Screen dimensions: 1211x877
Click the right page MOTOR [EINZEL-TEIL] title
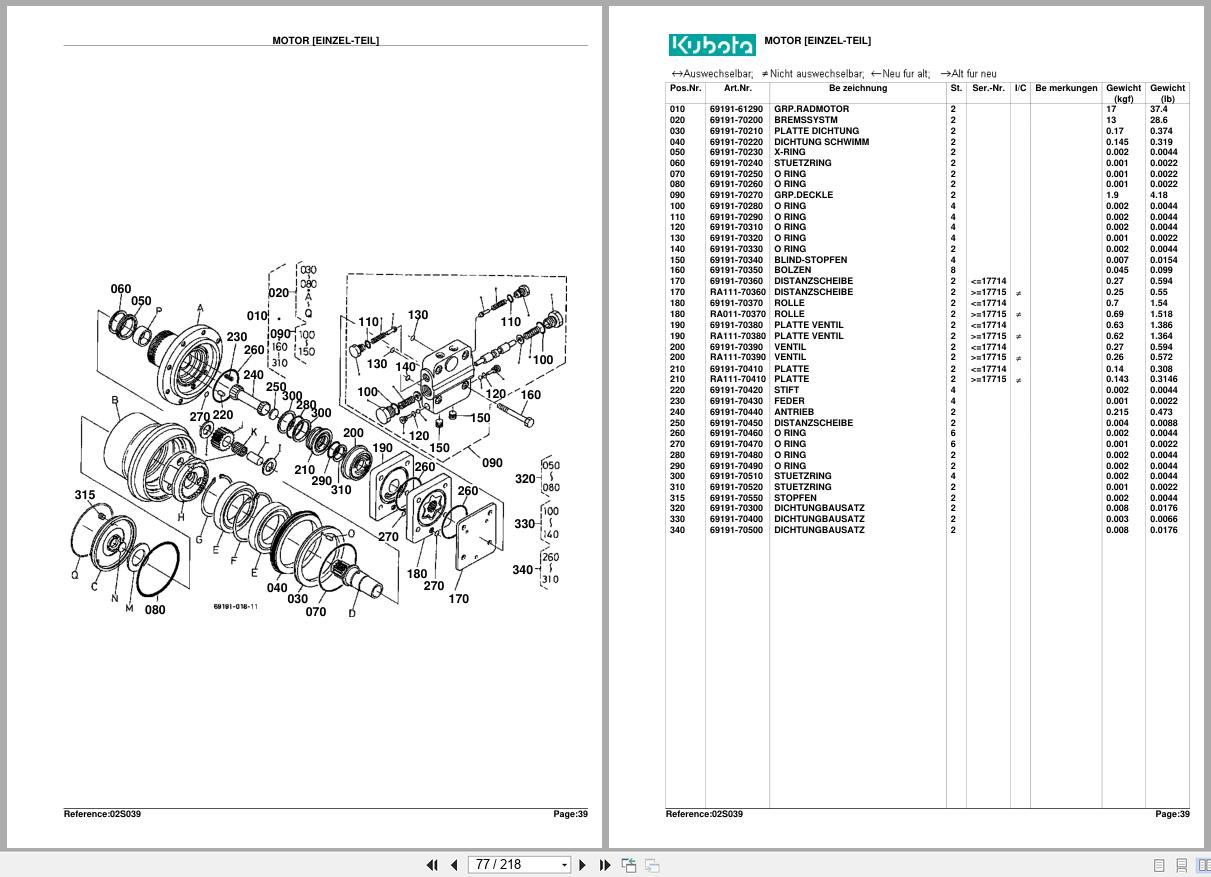click(x=817, y=41)
